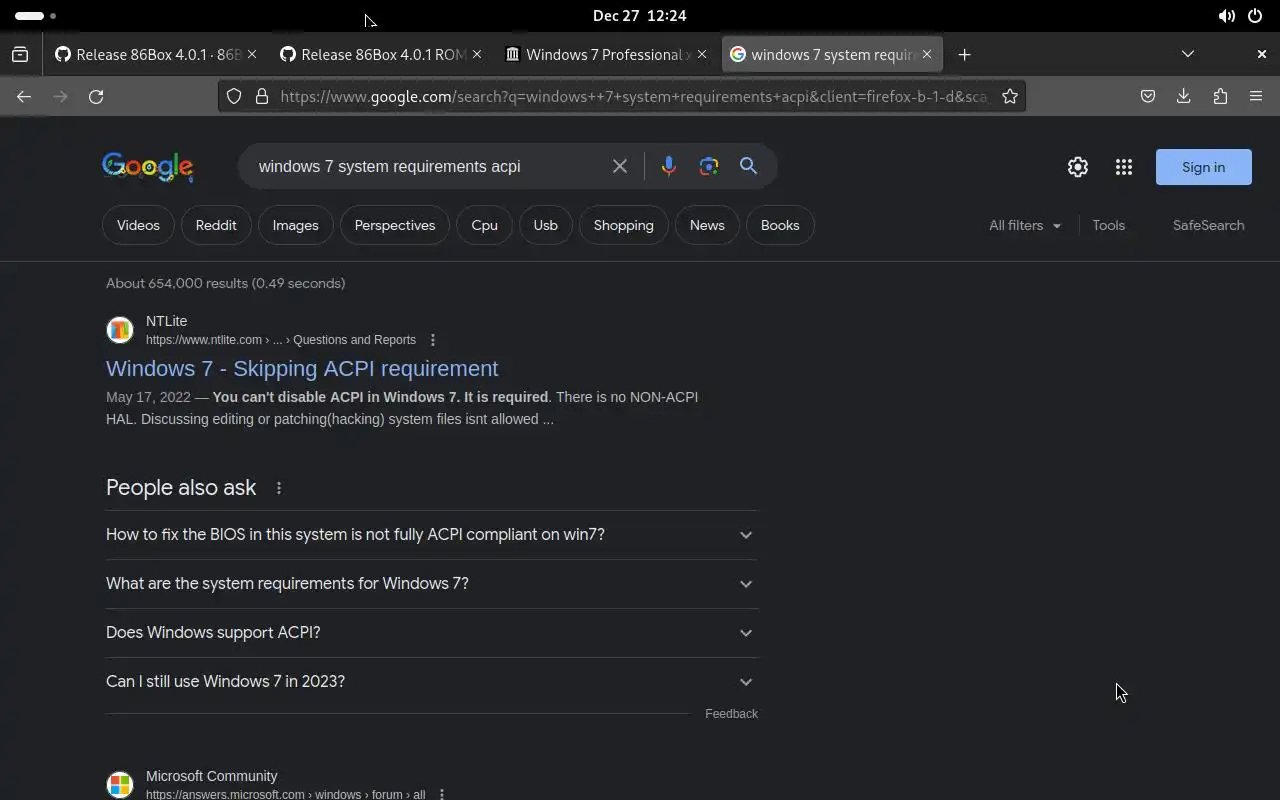Reload the current page
1280x800 pixels.
(x=96, y=96)
